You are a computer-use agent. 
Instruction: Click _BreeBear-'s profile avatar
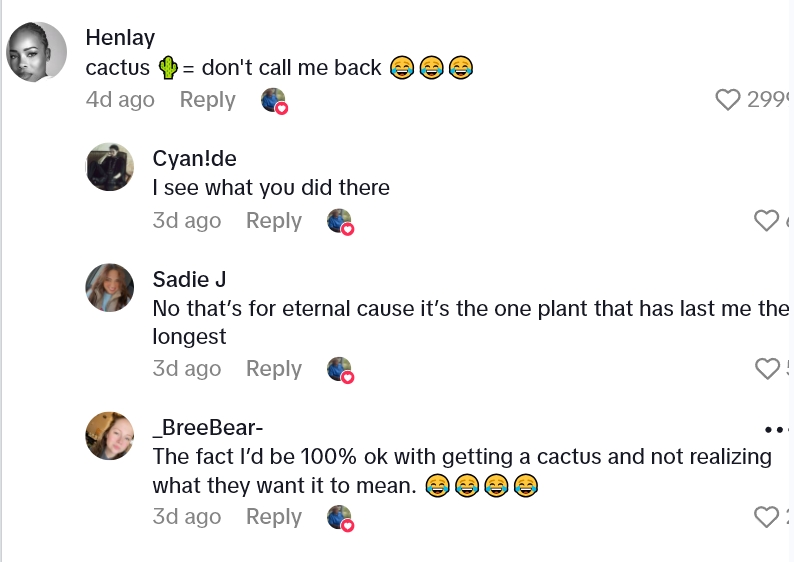[x=110, y=436]
